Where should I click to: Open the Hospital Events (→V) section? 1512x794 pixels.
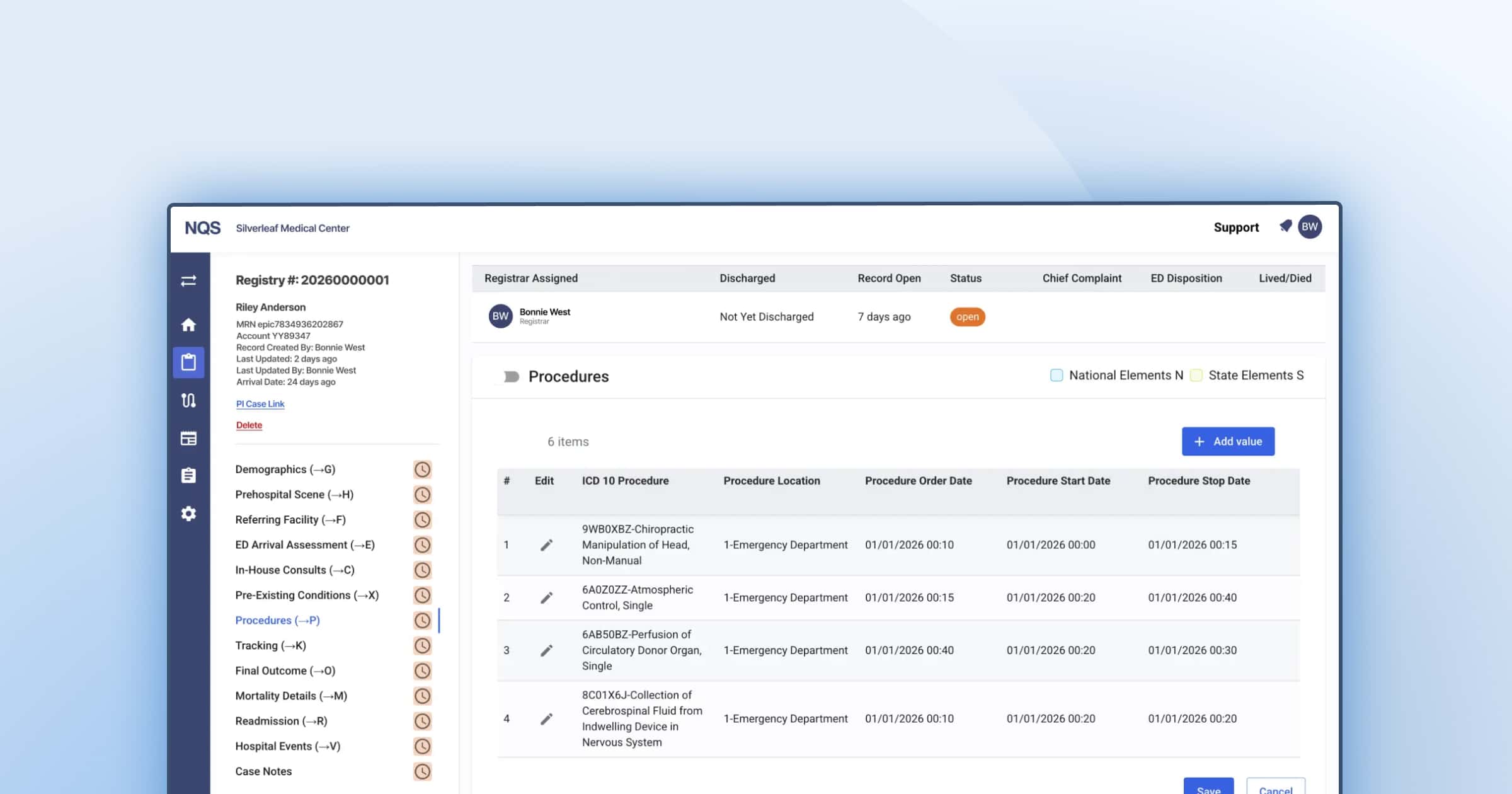[x=287, y=745]
